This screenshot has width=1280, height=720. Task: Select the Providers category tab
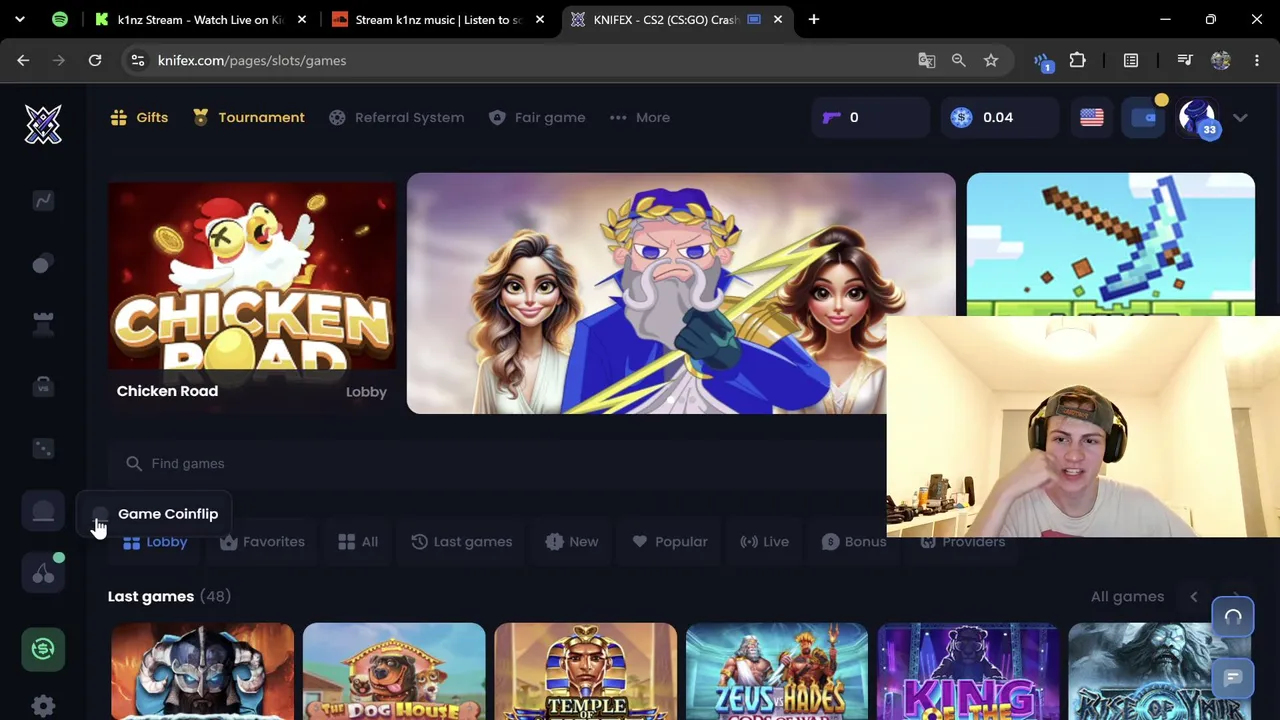coord(963,542)
